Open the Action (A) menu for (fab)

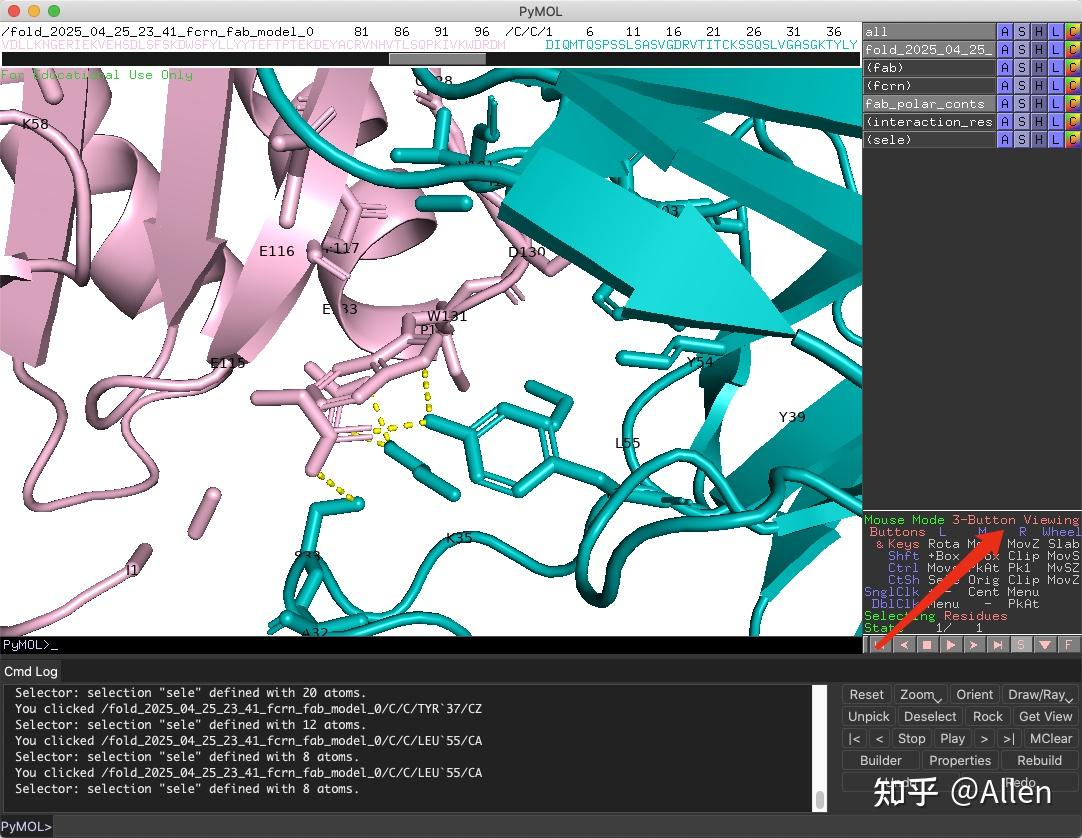pos(1005,67)
